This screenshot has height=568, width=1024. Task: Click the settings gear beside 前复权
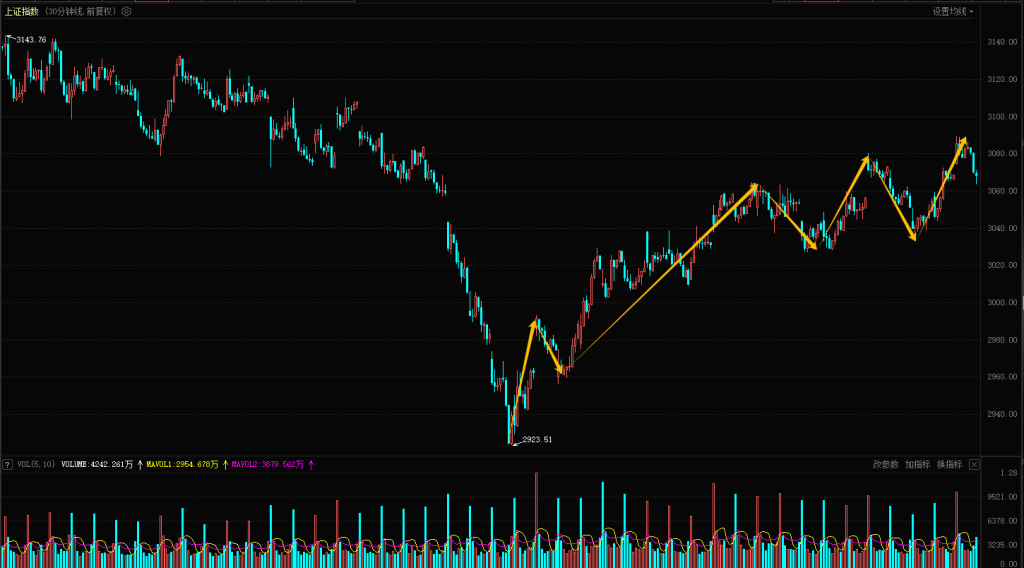pyautogui.click(x=127, y=11)
